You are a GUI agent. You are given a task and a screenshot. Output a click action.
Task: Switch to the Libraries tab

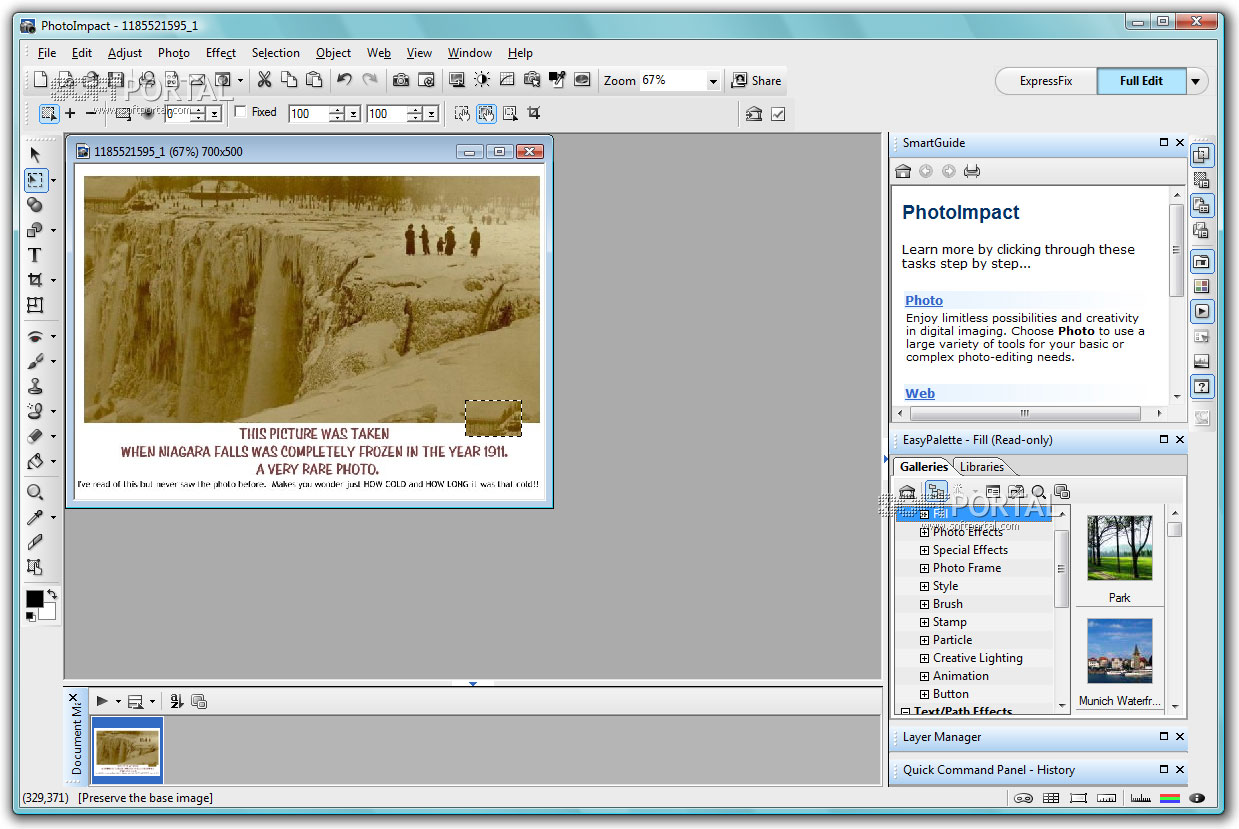(x=982, y=467)
